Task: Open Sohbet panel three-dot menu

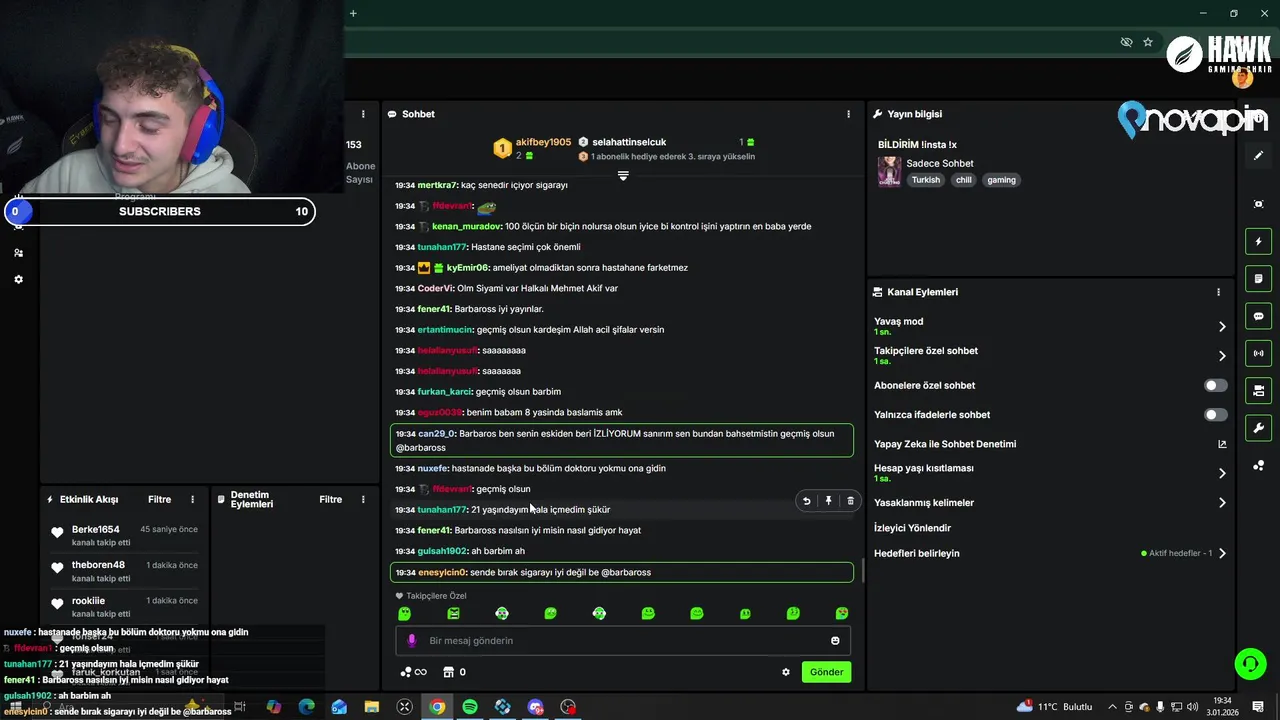Action: click(849, 114)
